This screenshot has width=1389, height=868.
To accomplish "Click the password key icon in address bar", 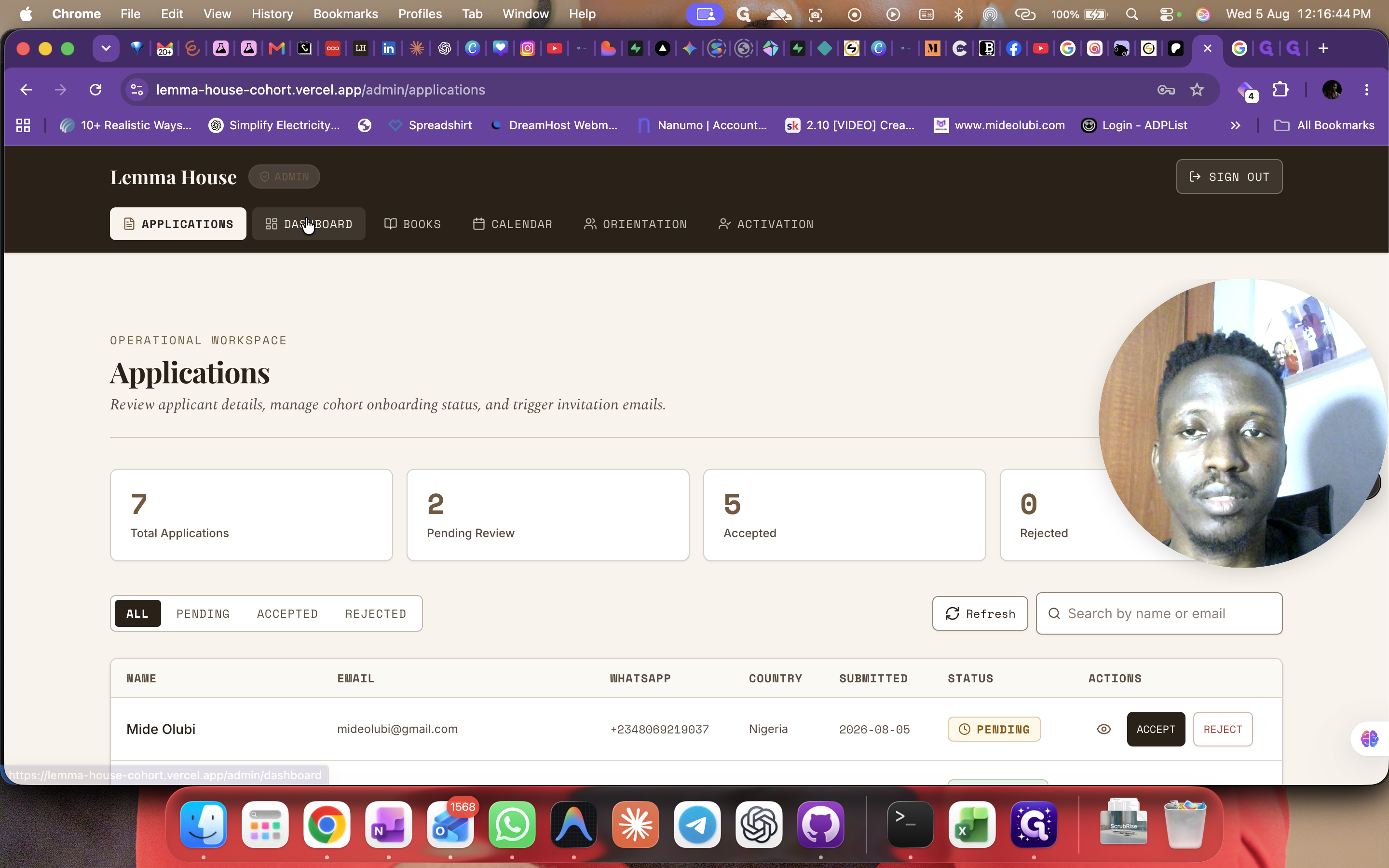I will (1166, 90).
